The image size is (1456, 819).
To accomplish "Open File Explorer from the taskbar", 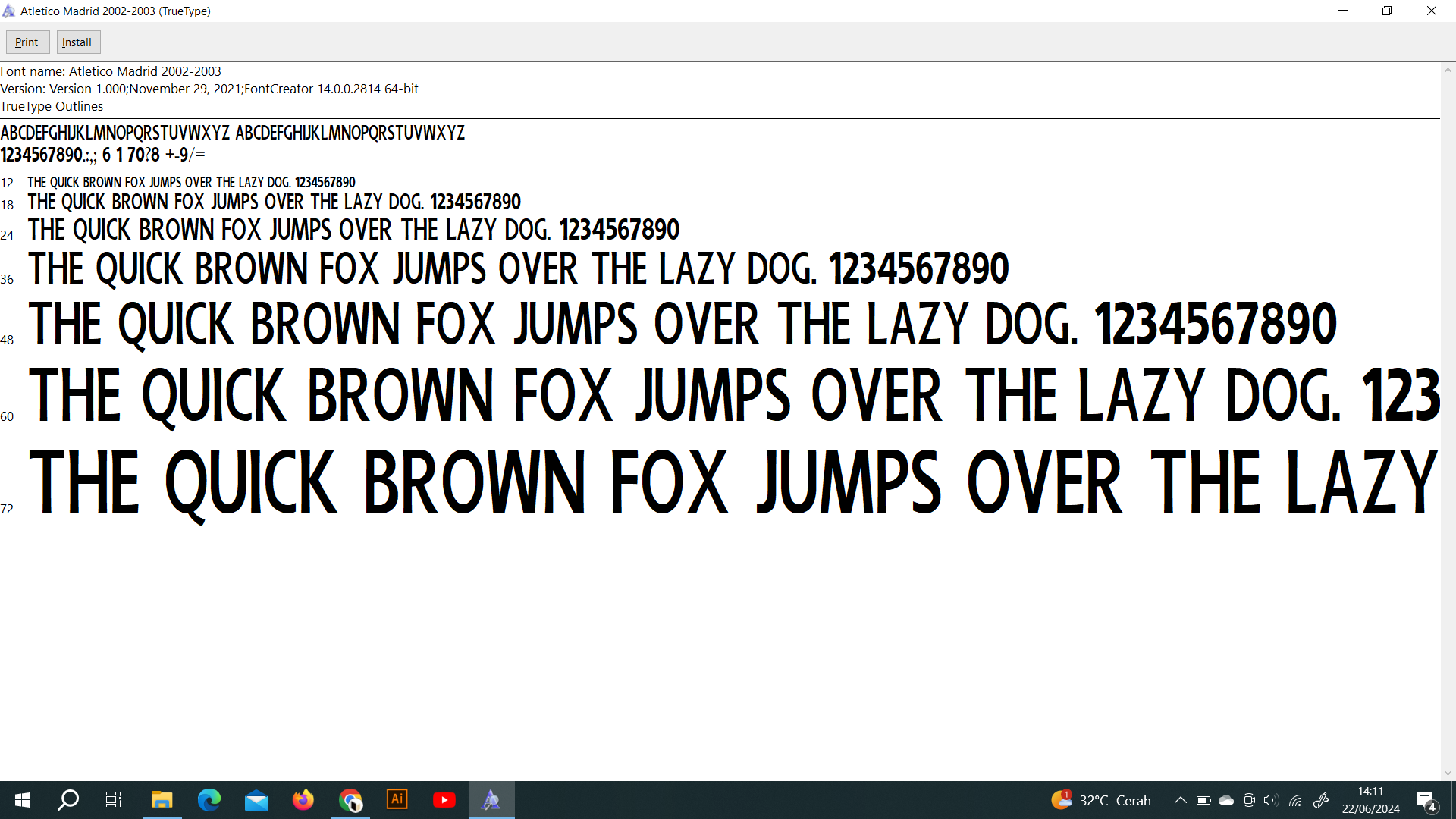I will (x=162, y=800).
